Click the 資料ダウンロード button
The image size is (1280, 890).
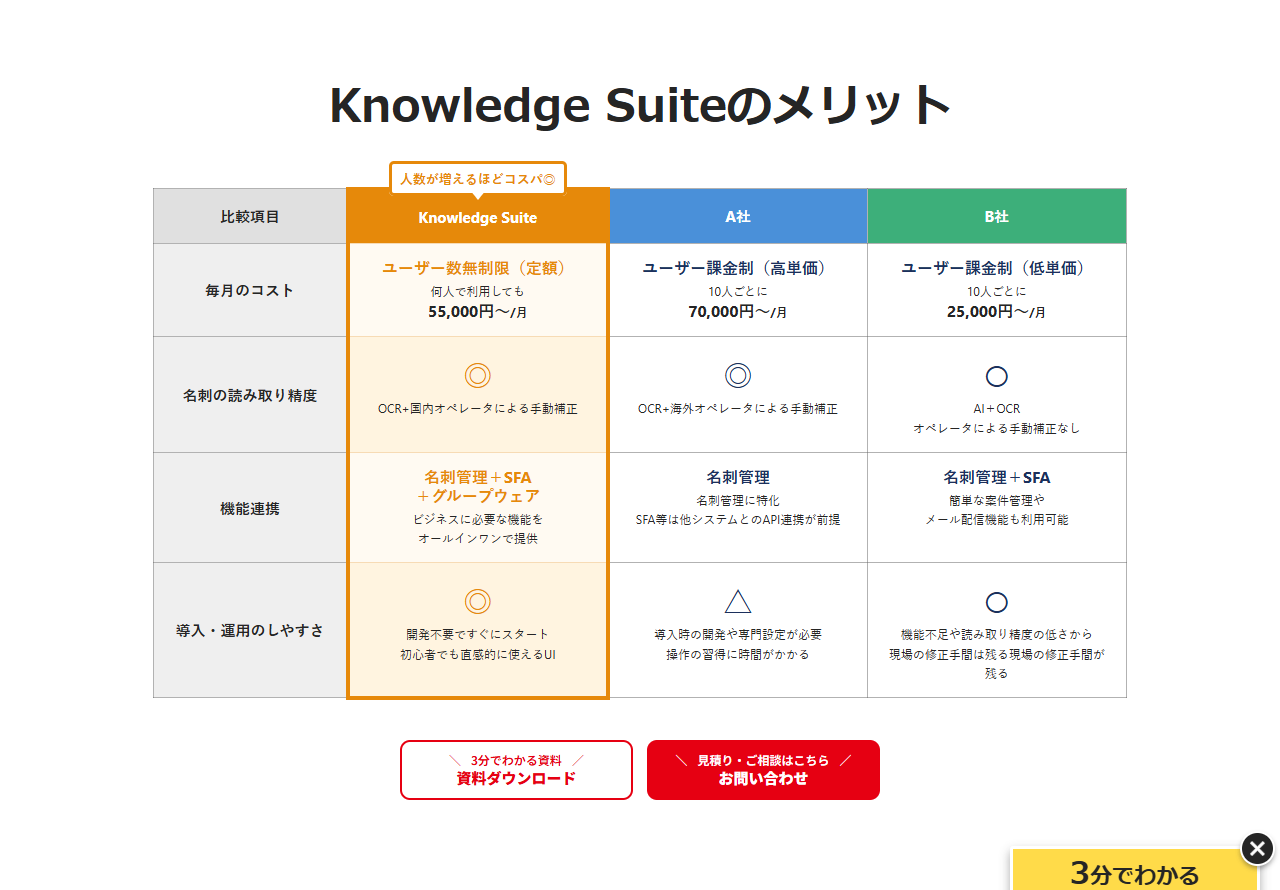[516, 770]
